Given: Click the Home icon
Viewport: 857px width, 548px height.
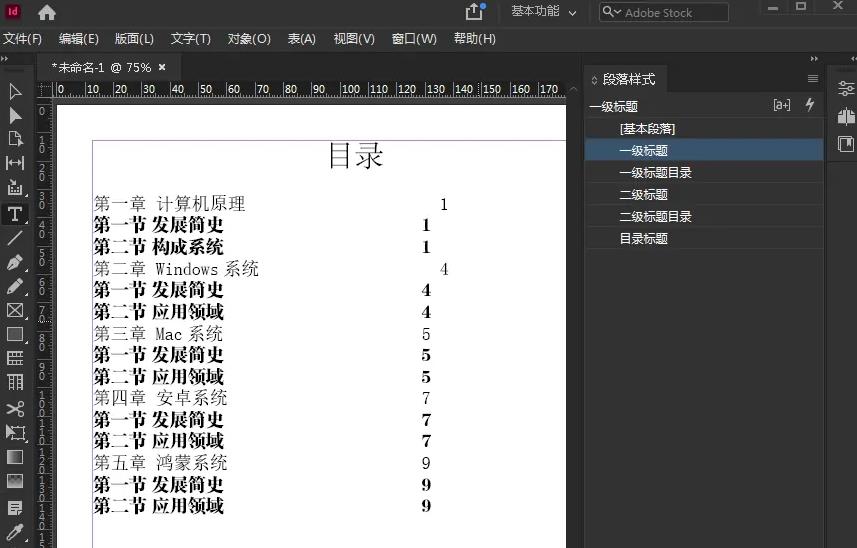Looking at the screenshot, I should click(x=47, y=13).
